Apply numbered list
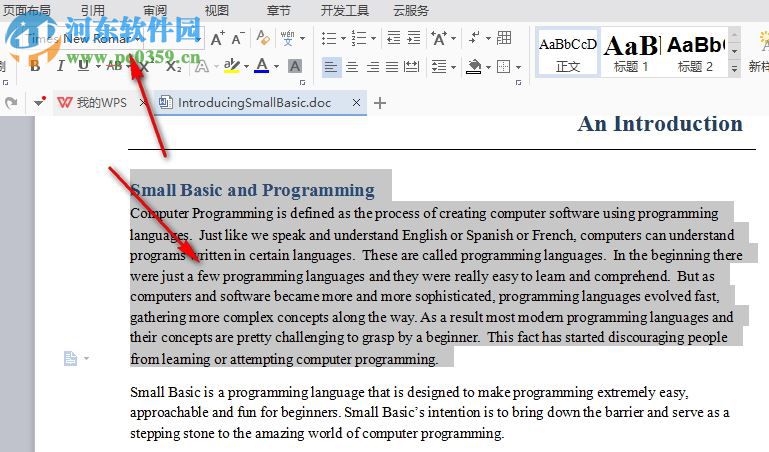 point(359,38)
